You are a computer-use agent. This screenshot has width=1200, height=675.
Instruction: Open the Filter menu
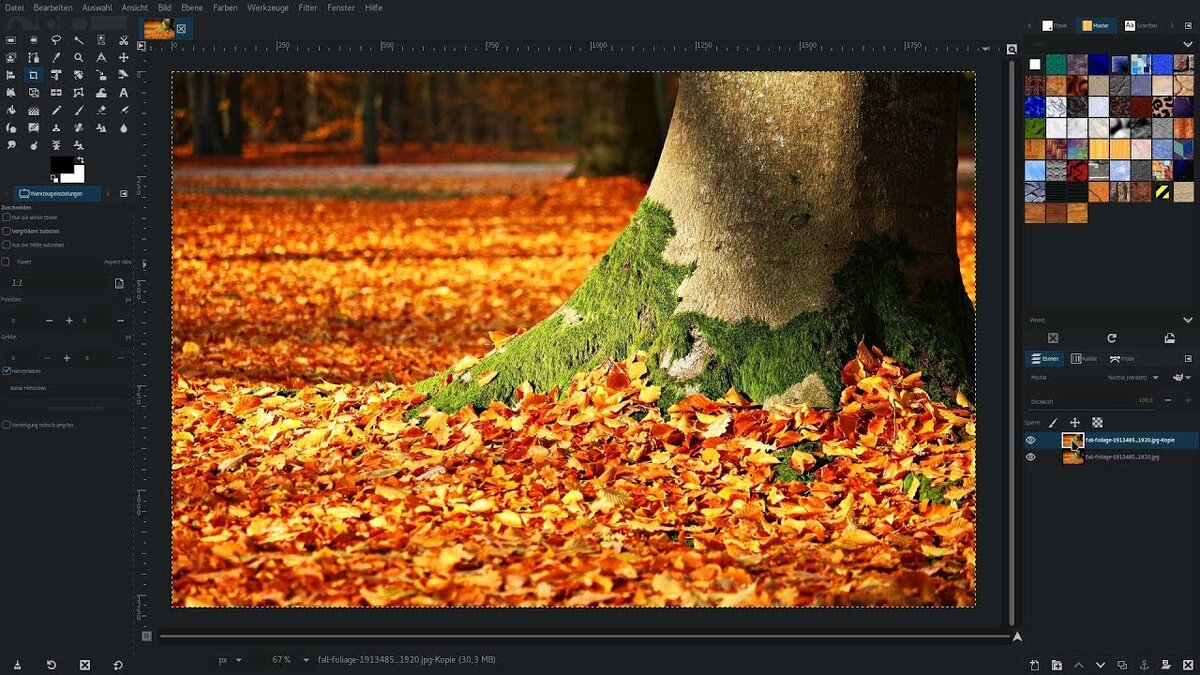point(306,8)
